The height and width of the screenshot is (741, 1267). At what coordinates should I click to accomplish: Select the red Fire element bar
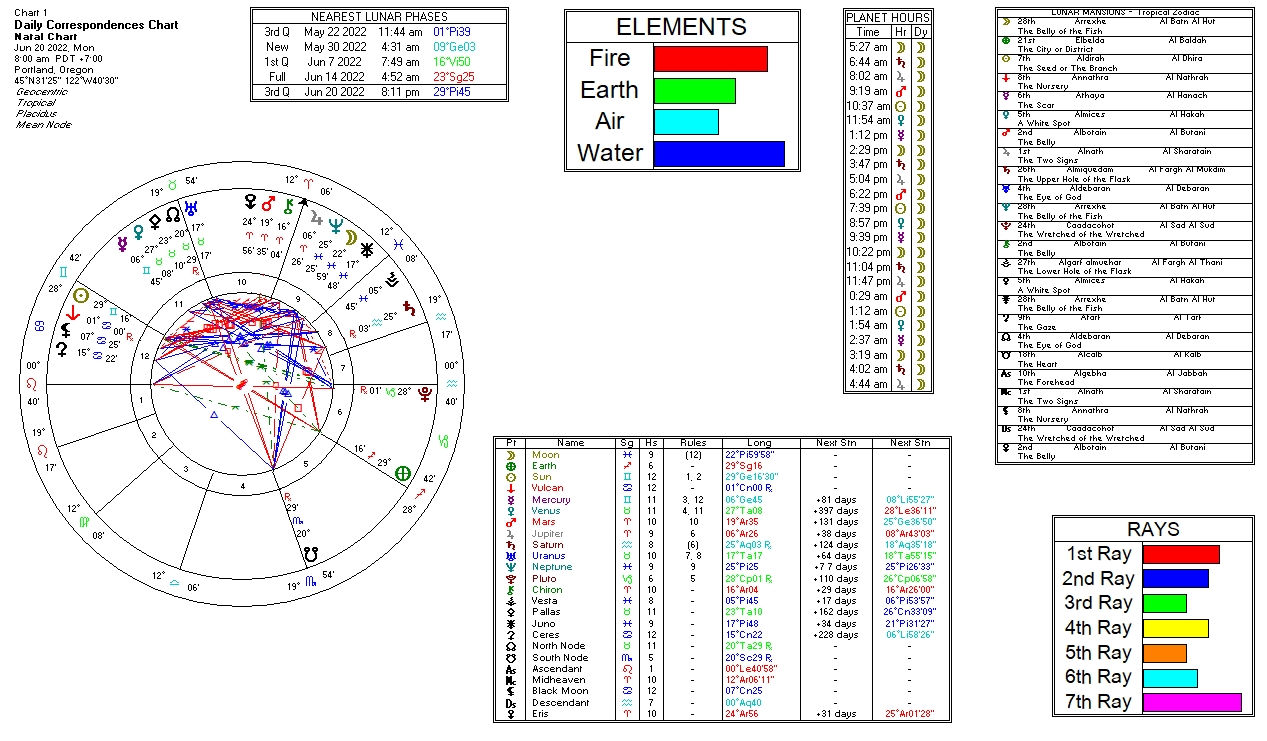(710, 59)
